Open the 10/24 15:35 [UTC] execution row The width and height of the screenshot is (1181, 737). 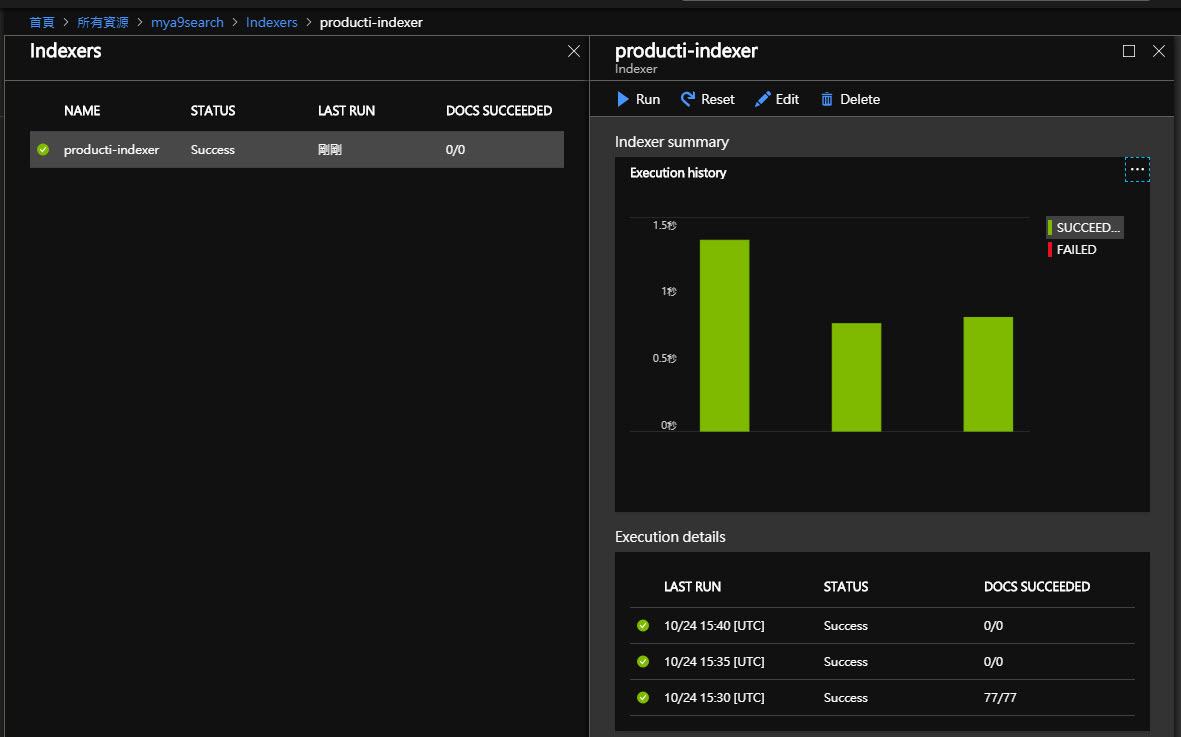(x=882, y=662)
